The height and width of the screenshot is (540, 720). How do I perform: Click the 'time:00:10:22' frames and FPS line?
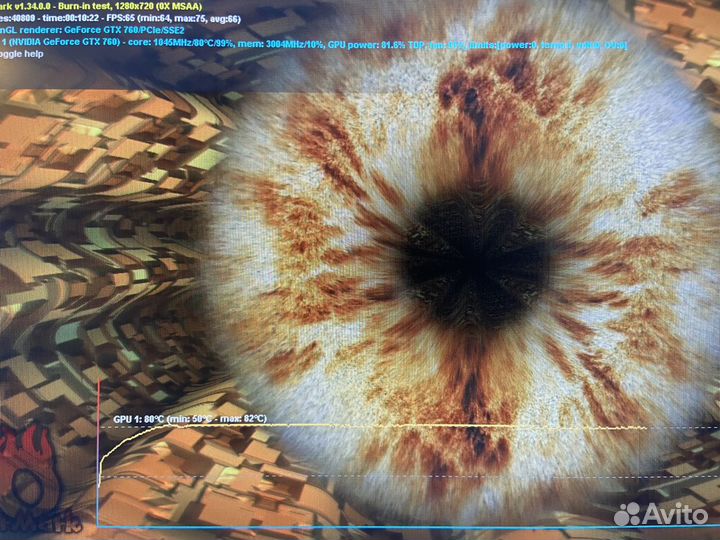coord(120,19)
